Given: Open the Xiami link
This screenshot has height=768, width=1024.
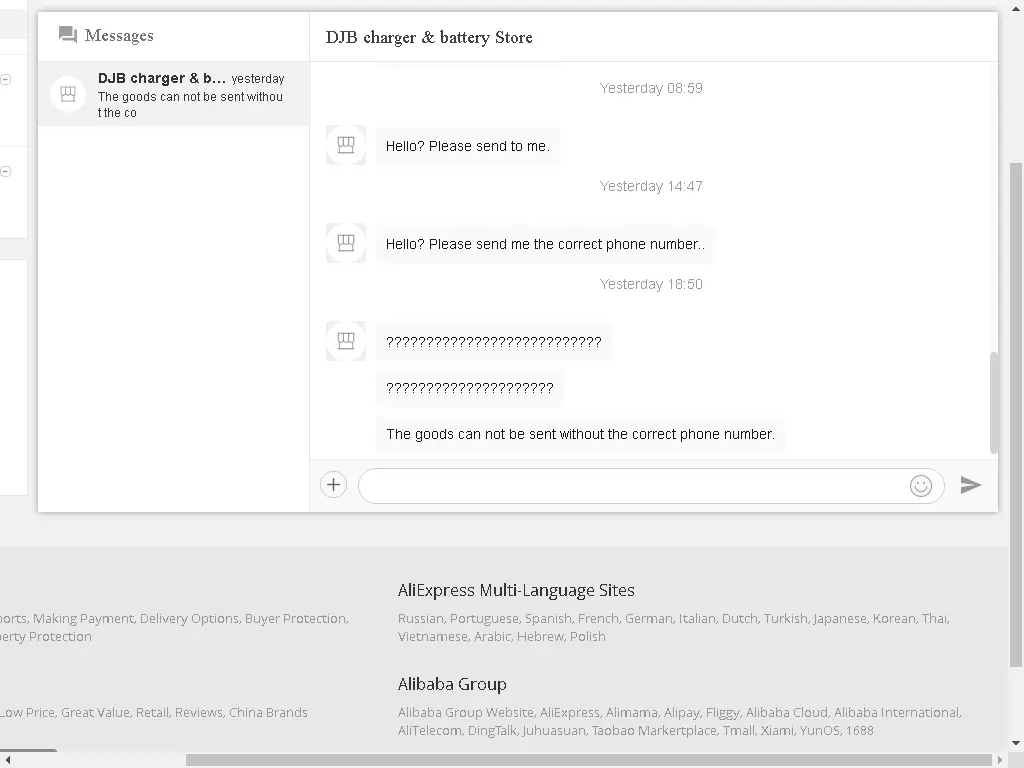Looking at the screenshot, I should [x=777, y=731].
